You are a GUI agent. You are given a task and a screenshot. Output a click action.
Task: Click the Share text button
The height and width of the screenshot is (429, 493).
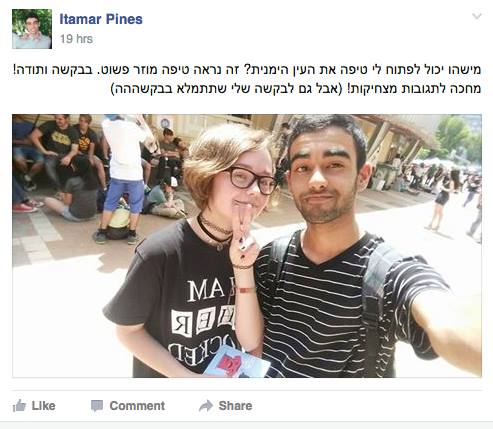(x=235, y=406)
